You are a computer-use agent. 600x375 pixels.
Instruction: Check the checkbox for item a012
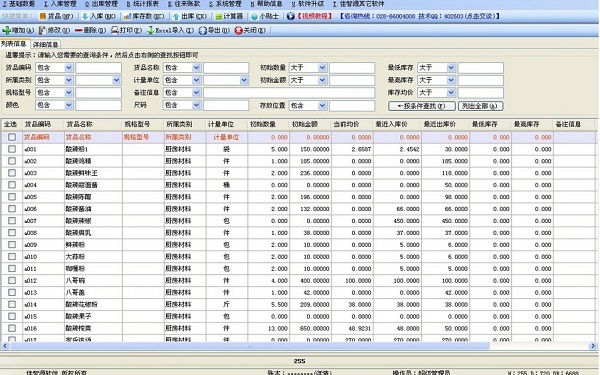tap(12, 280)
